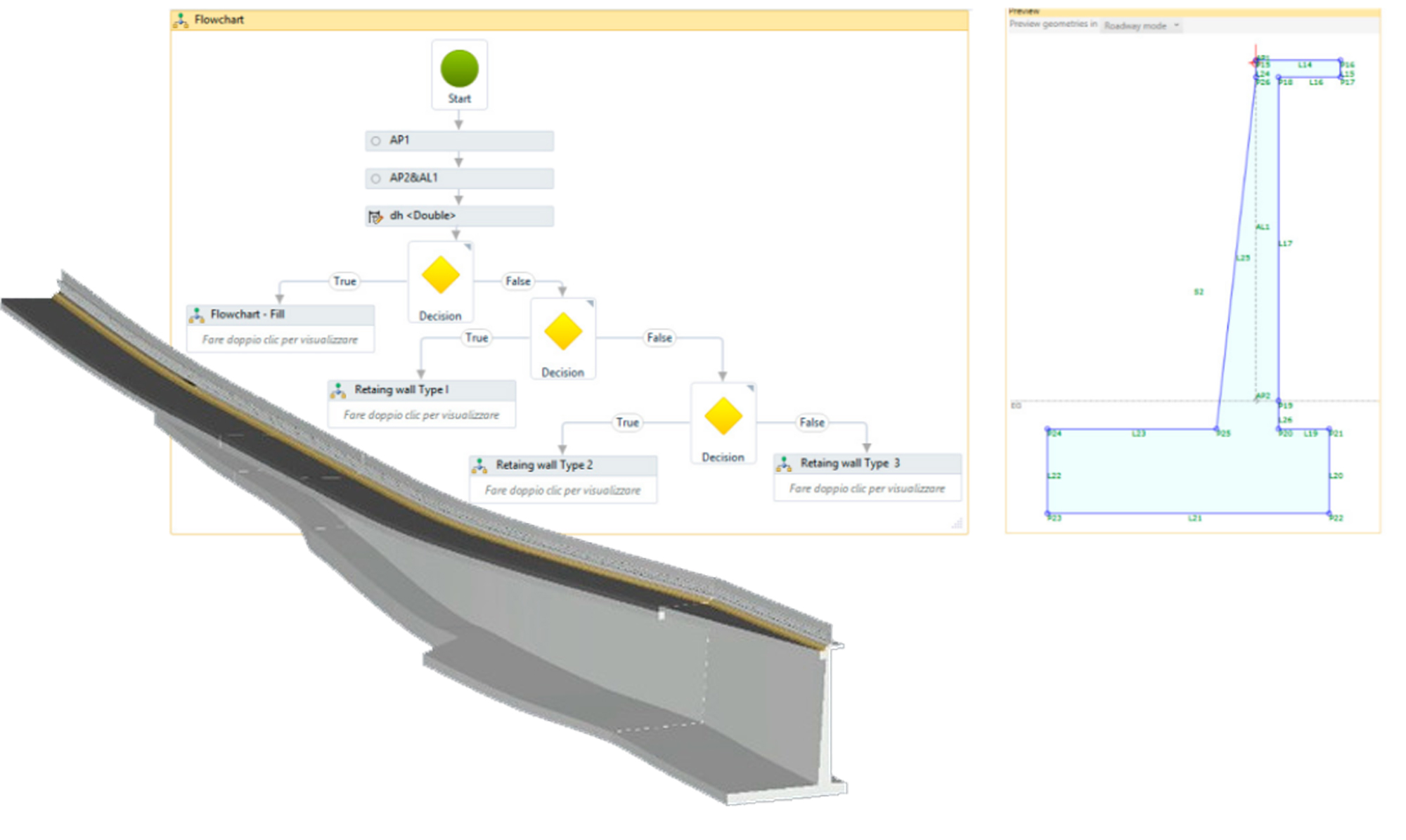
Task: Collapse the first Decision node corner arrow
Action: pyautogui.click(x=467, y=247)
